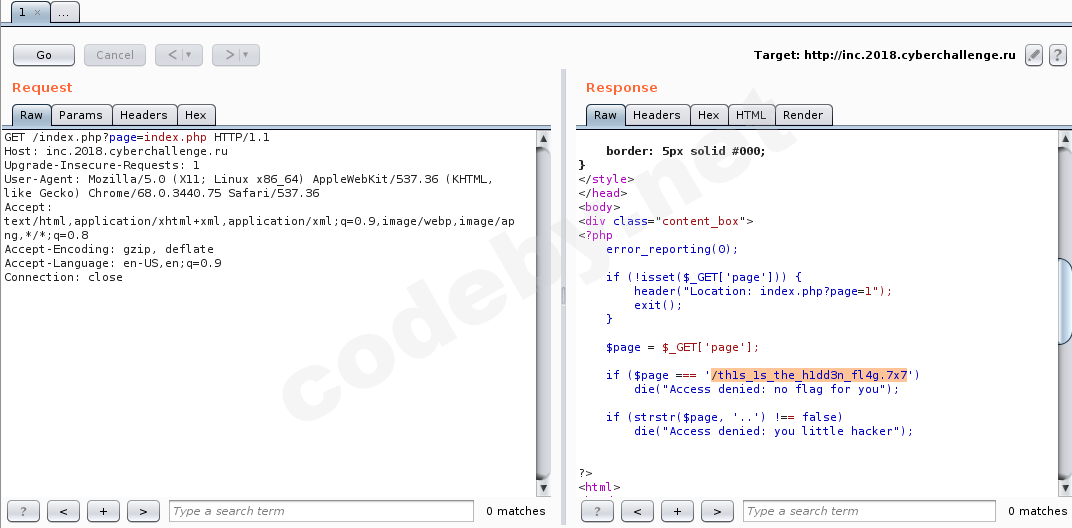The image size is (1072, 528).
Task: Focus request search term field
Action: coord(321,511)
